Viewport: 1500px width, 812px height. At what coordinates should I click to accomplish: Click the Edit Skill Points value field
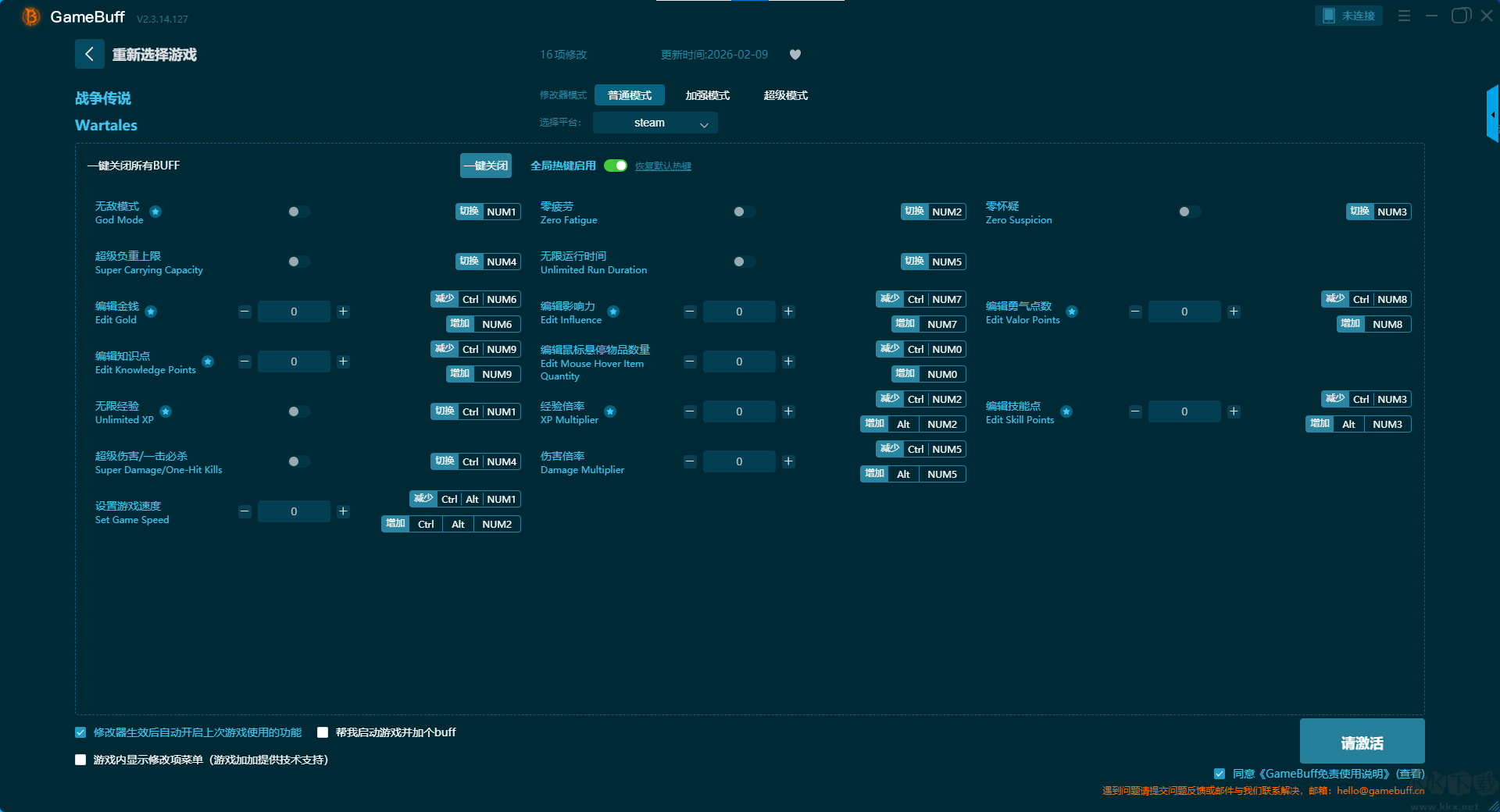(1184, 411)
